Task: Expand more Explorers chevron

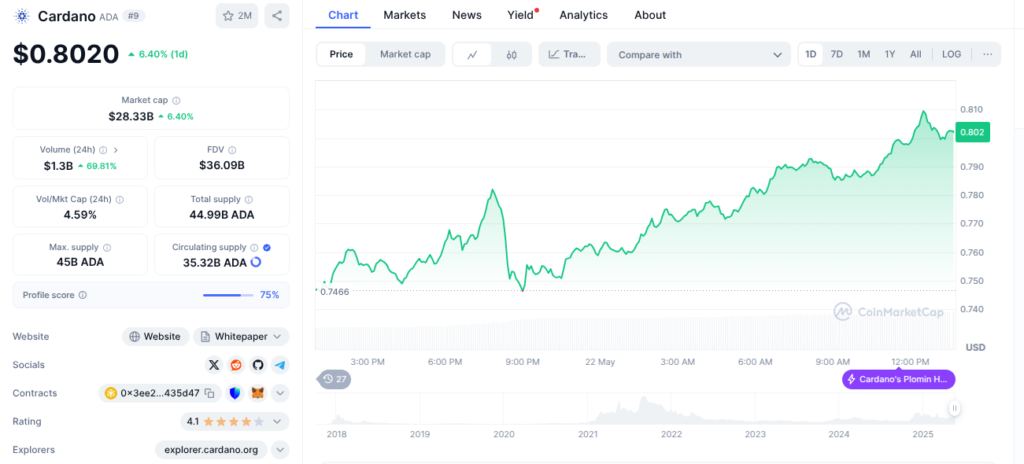Action: coord(280,450)
